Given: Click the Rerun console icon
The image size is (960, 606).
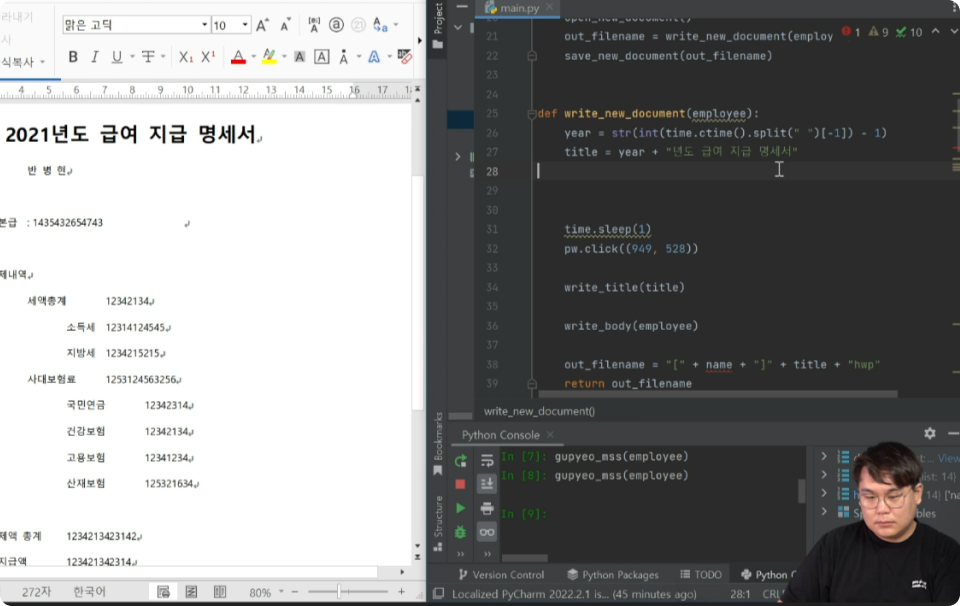Looking at the screenshot, I should (x=460, y=461).
